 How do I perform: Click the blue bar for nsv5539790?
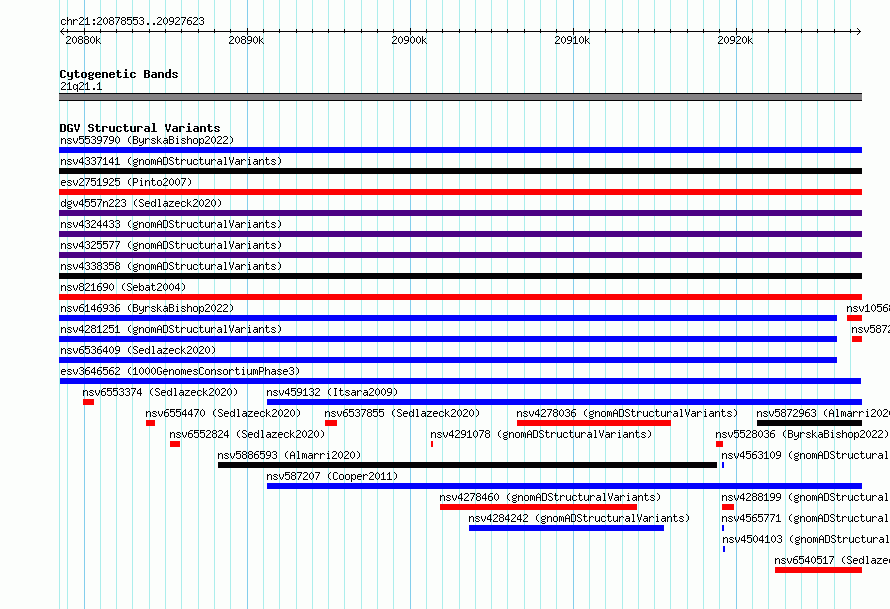click(460, 150)
